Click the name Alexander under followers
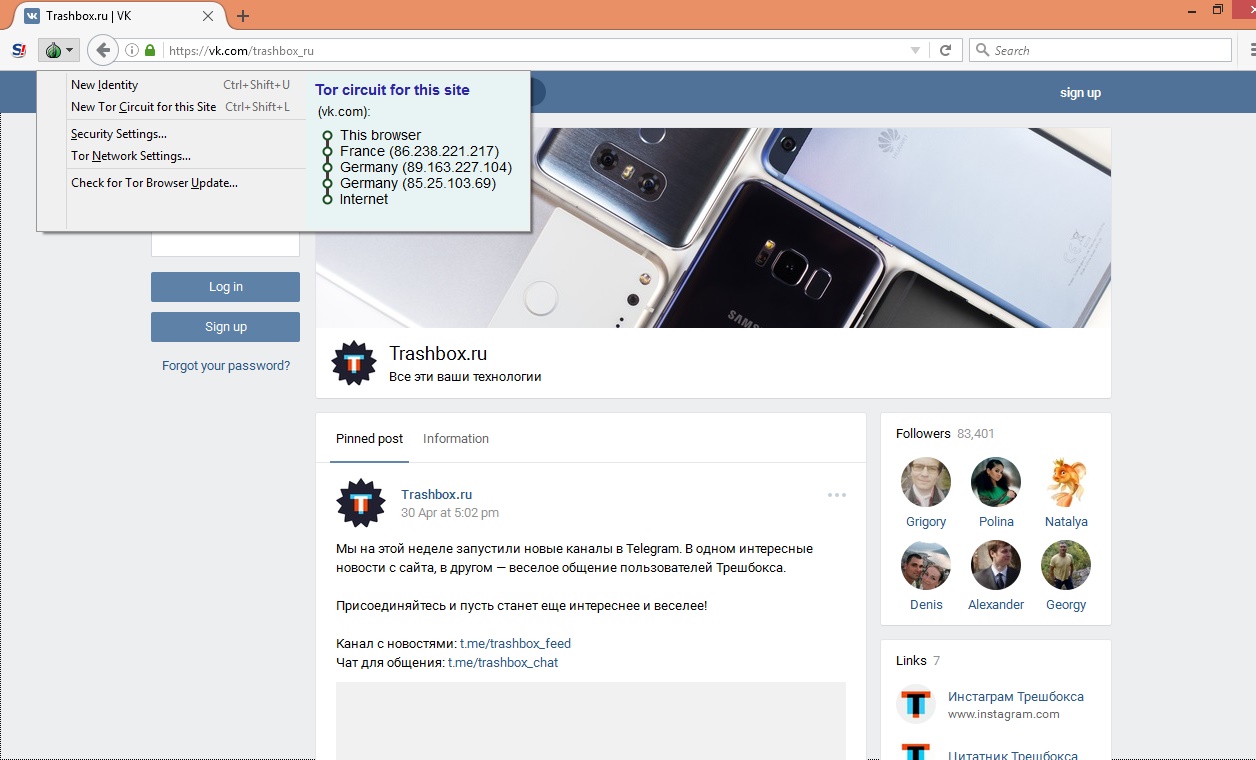 (996, 605)
